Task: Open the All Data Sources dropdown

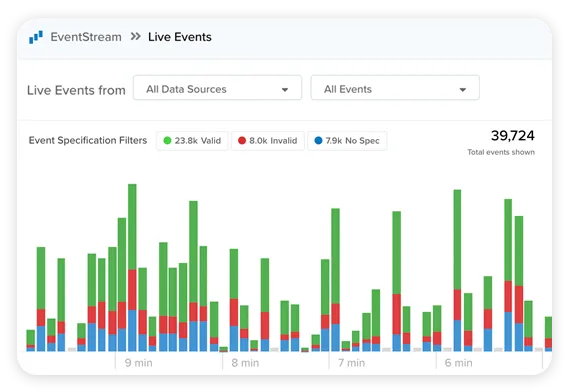Action: click(217, 88)
